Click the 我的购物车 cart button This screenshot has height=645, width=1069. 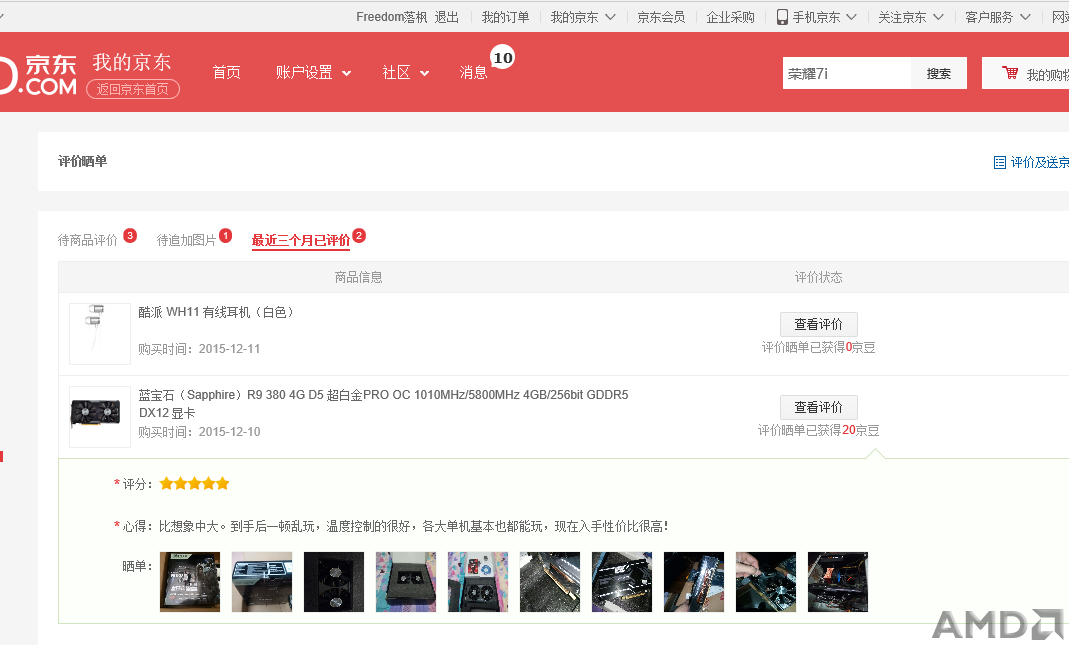pyautogui.click(x=1025, y=73)
